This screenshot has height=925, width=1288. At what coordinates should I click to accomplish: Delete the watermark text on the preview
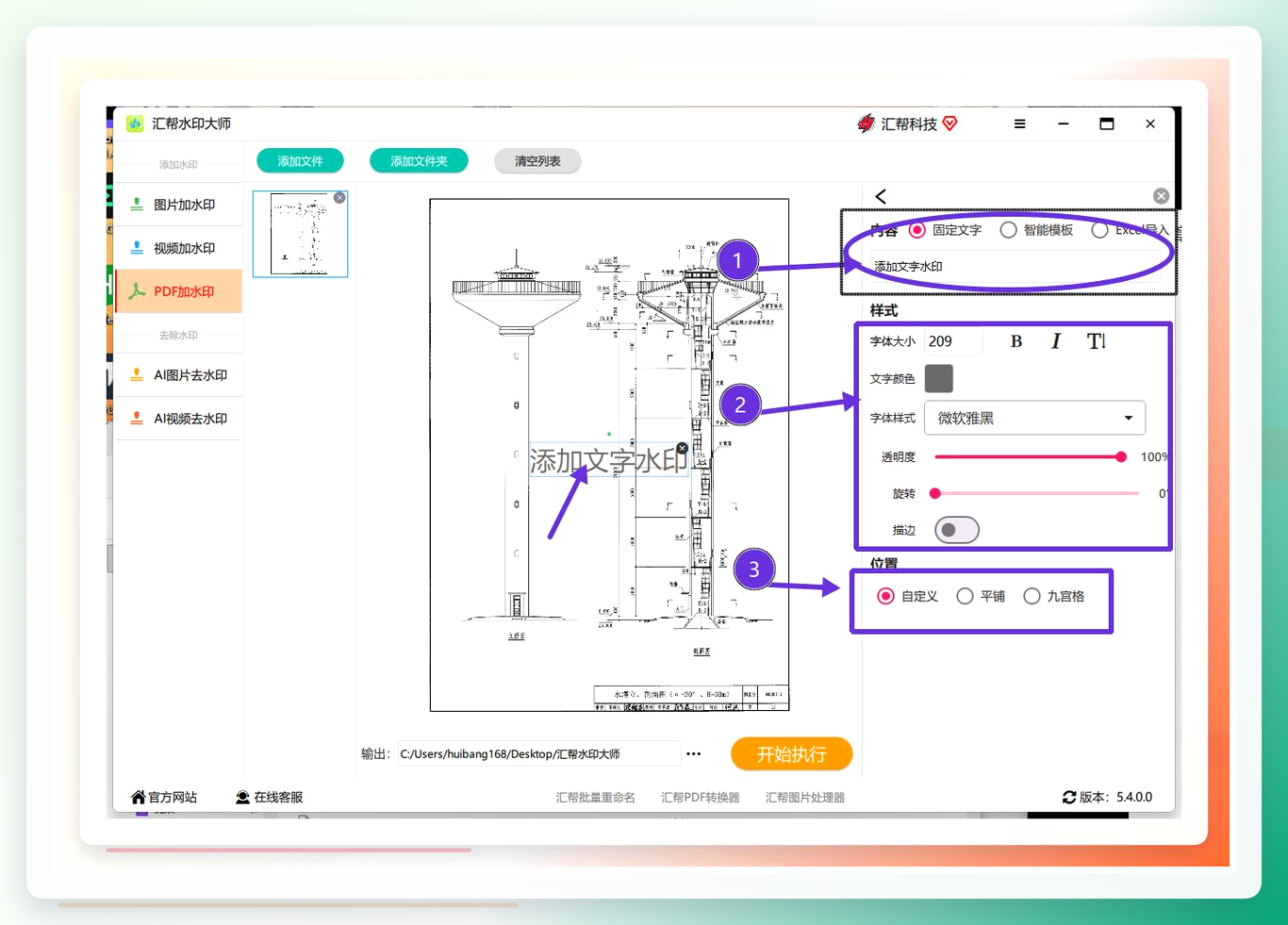point(683,449)
